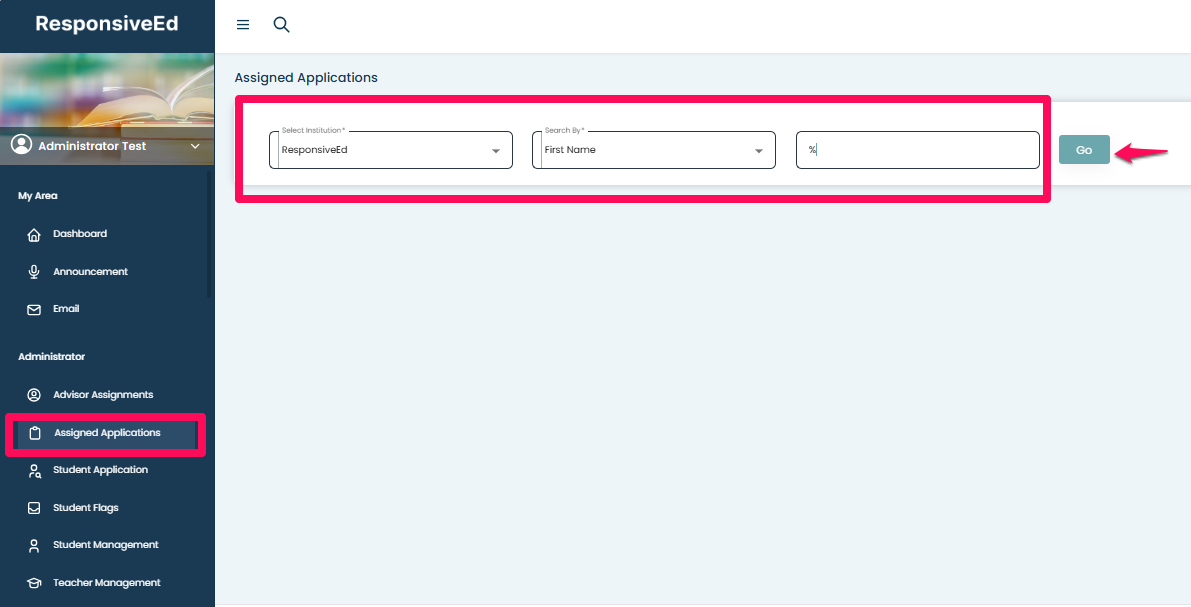The height and width of the screenshot is (607, 1191).
Task: Click the hamburger menu icon
Action: pyautogui.click(x=243, y=25)
